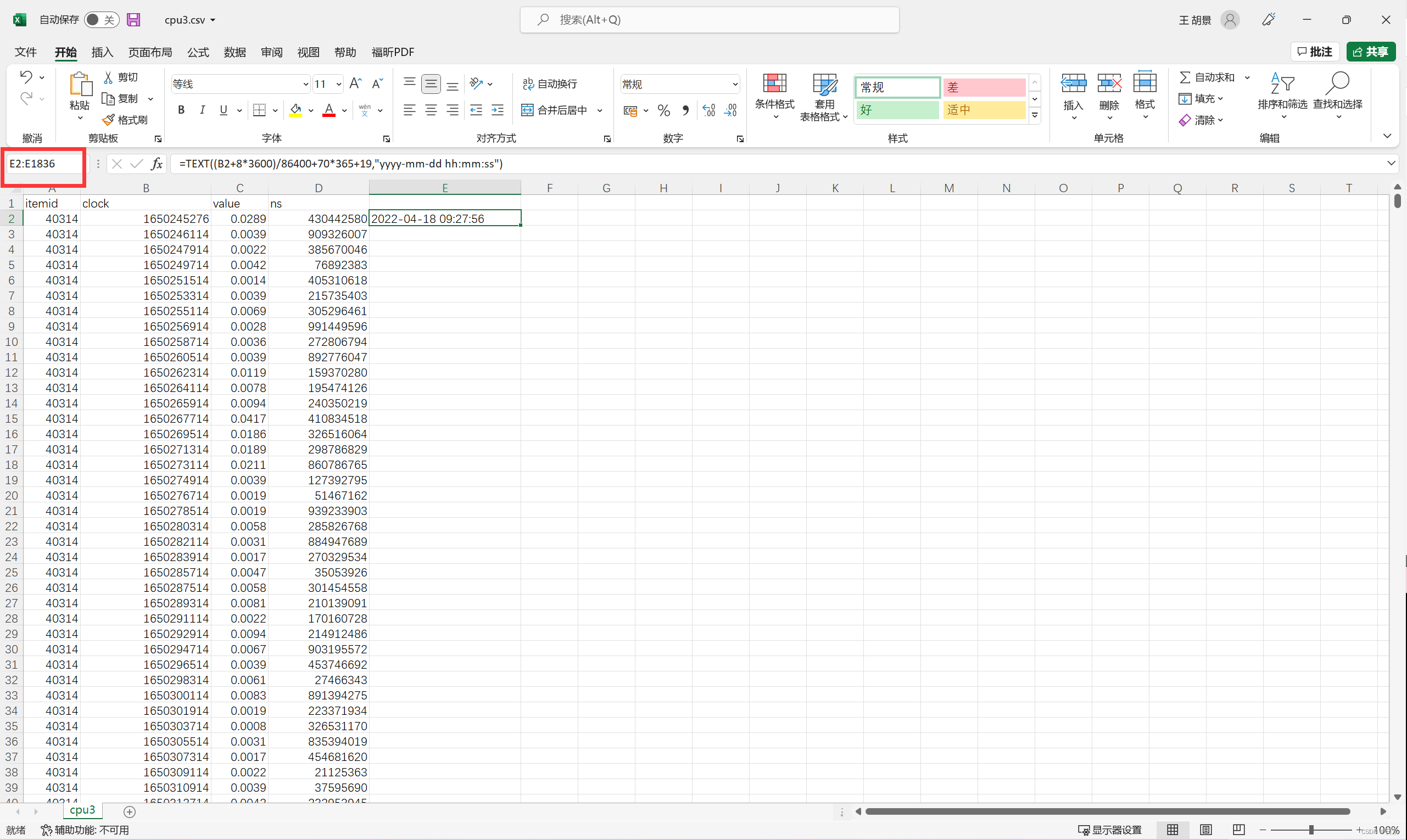
Task: Click the Format Painter brush icon
Action: (x=109, y=120)
